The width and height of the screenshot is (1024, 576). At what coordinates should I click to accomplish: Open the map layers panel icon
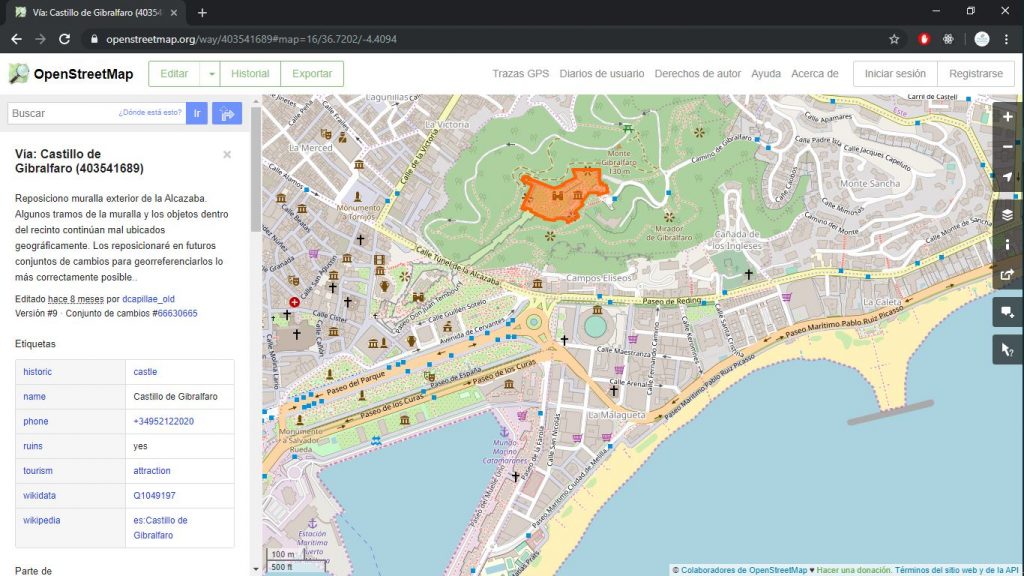pos(1007,213)
